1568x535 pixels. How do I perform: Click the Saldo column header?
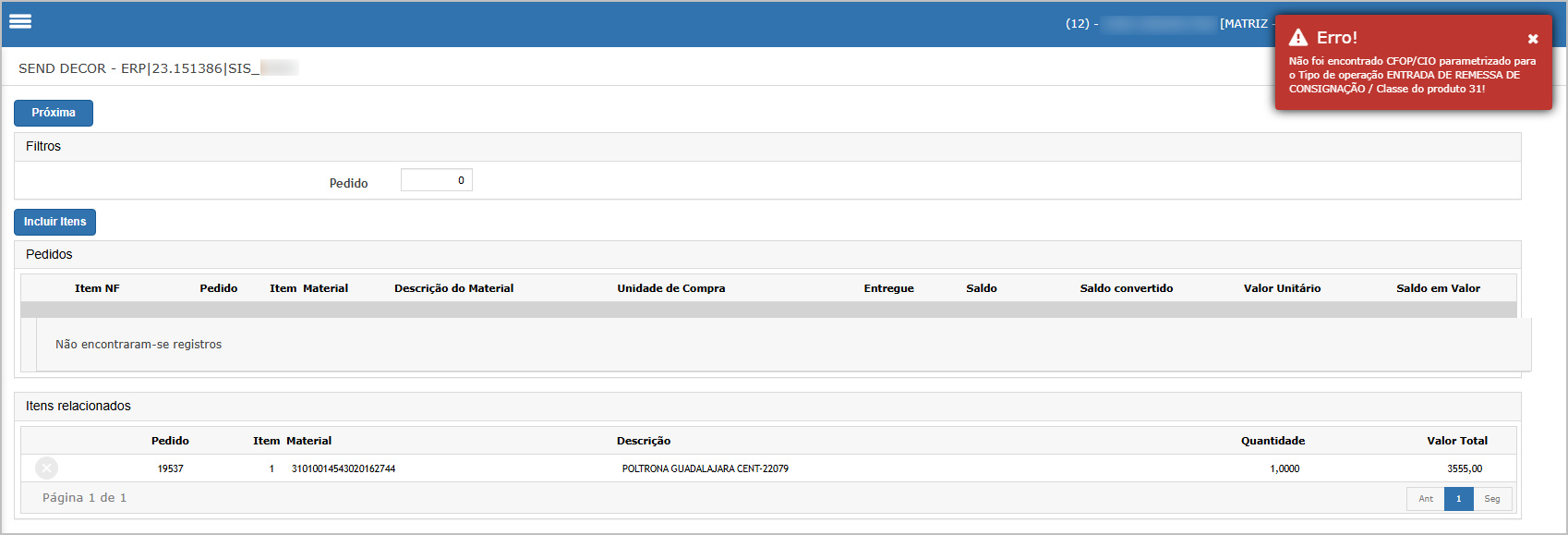click(982, 288)
